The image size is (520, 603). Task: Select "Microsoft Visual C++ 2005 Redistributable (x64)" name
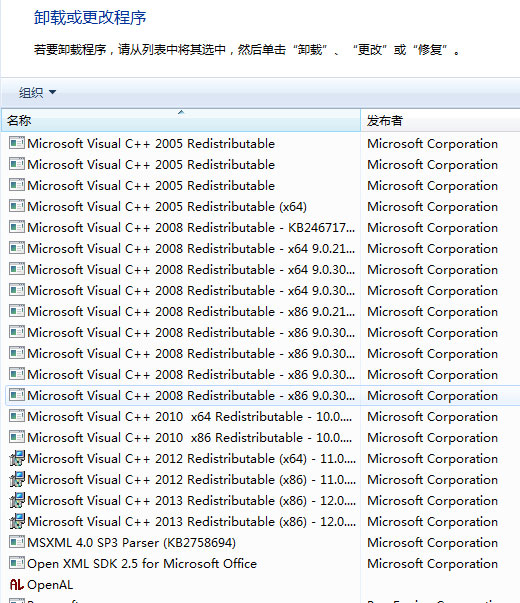(167, 207)
